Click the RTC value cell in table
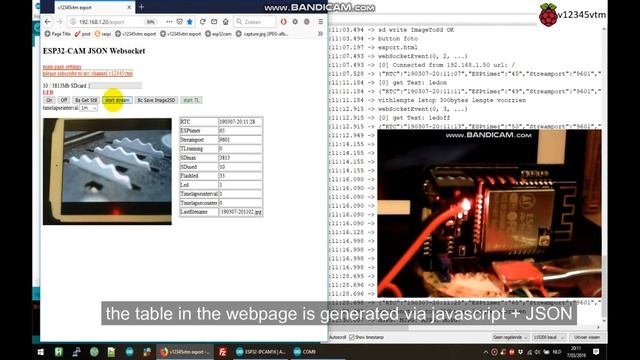 [x=240, y=122]
